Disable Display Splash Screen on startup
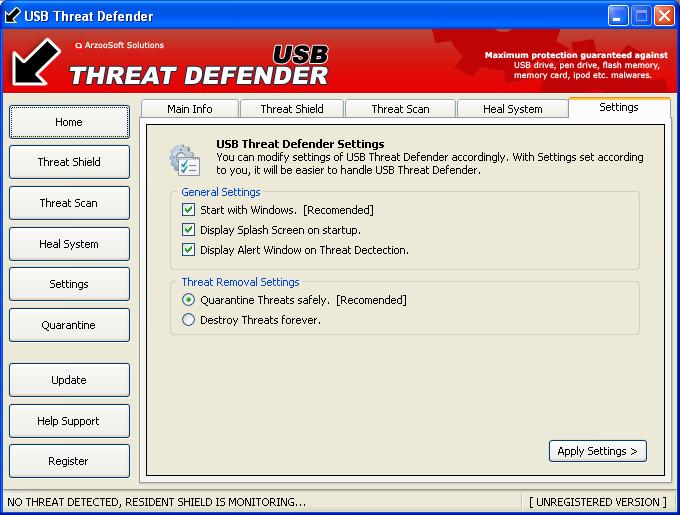Screen dimensions: 680x515 [188, 230]
